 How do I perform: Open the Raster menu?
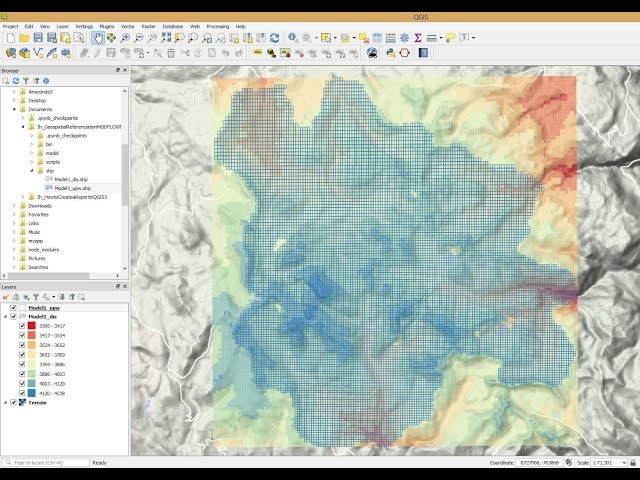tap(149, 27)
